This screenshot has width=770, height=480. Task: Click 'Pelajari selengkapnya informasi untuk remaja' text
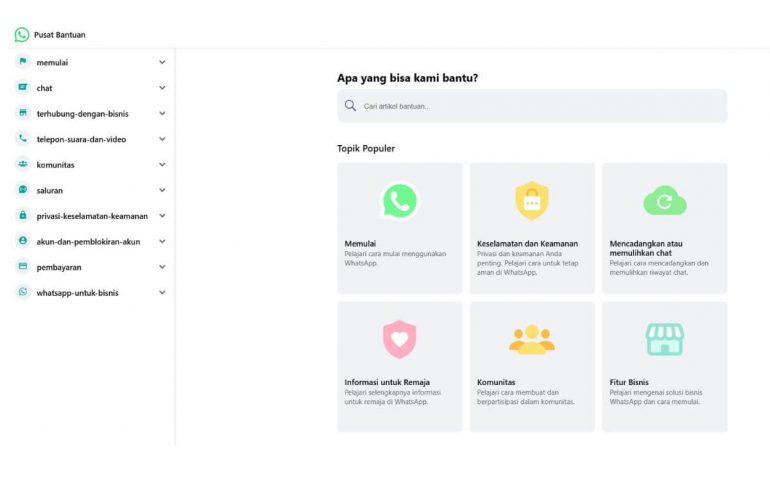click(393, 397)
